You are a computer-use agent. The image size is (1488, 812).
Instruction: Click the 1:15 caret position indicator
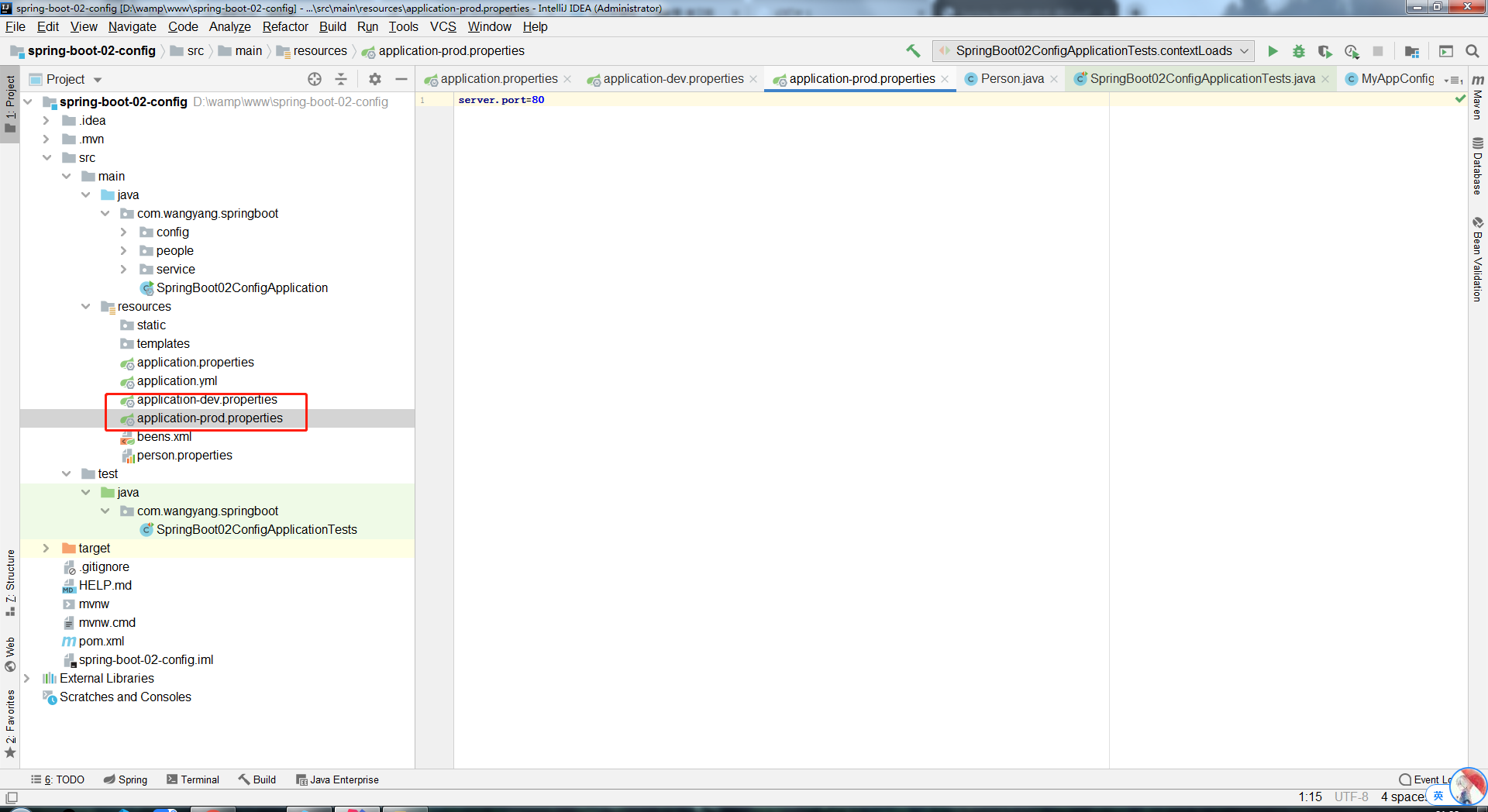[1311, 797]
